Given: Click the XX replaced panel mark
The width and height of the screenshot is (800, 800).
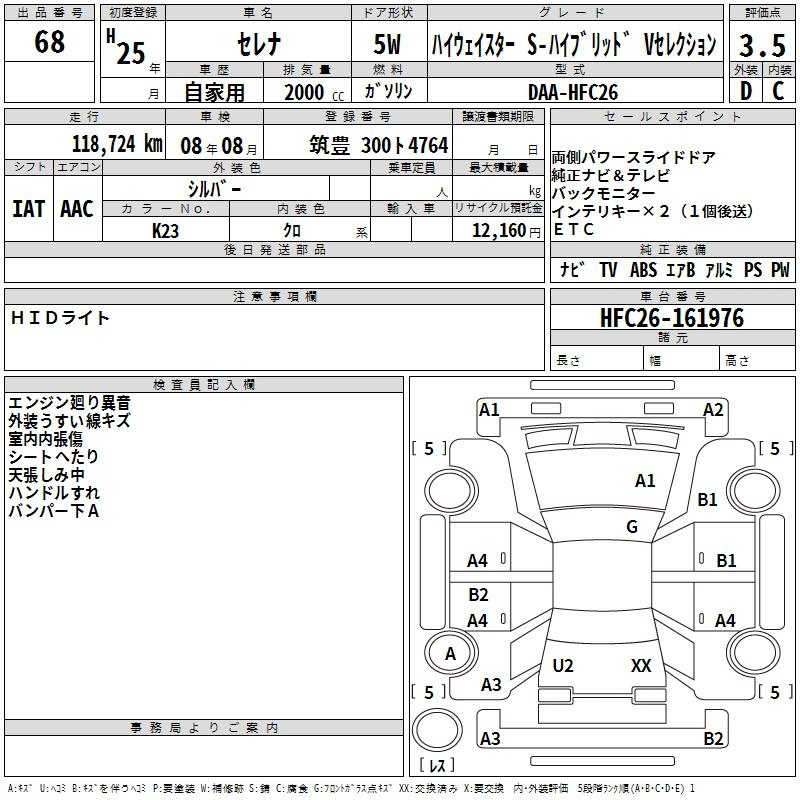Looking at the screenshot, I should point(641,665).
